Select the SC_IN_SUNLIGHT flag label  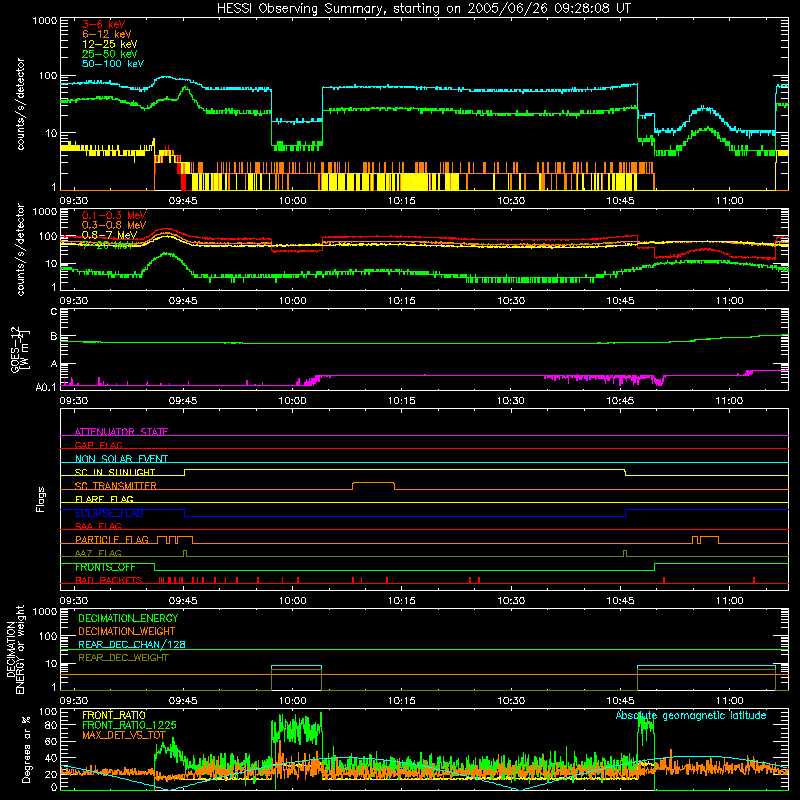pyautogui.click(x=115, y=472)
